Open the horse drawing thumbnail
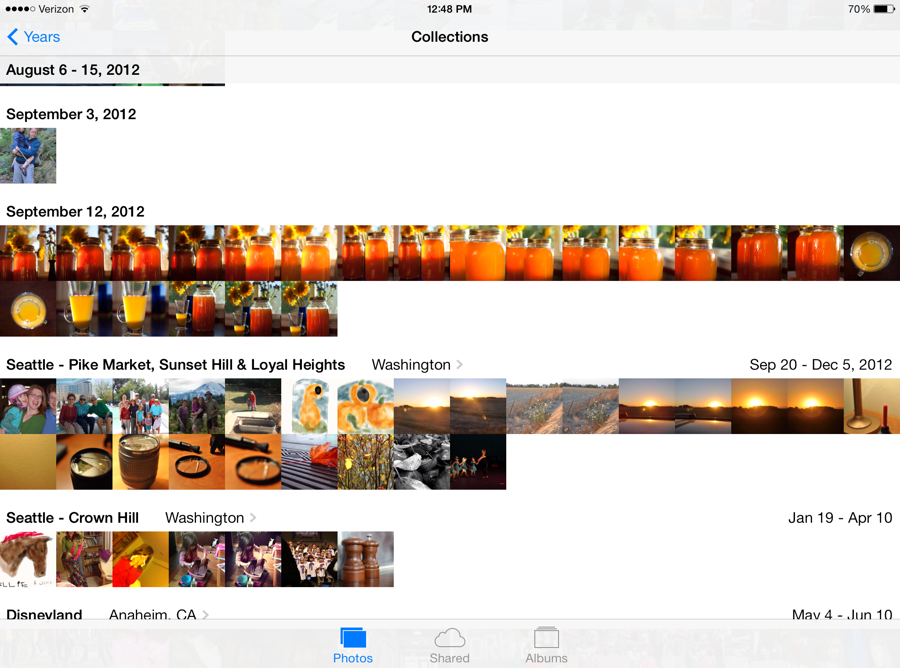The width and height of the screenshot is (900, 668). [x=28, y=559]
